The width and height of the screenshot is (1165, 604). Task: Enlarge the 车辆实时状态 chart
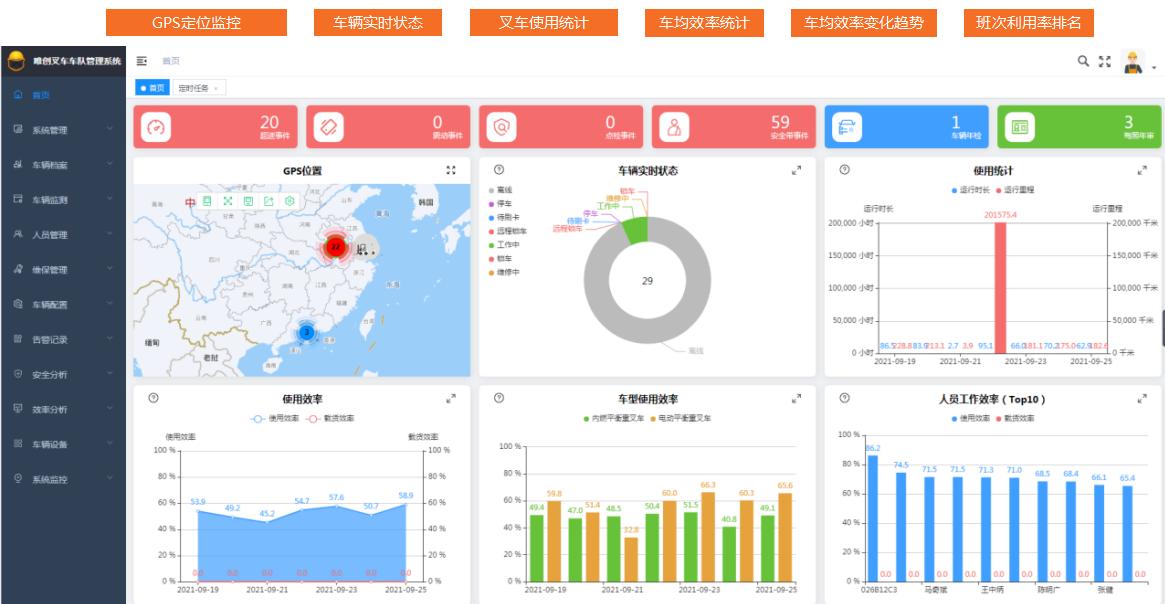pos(796,171)
